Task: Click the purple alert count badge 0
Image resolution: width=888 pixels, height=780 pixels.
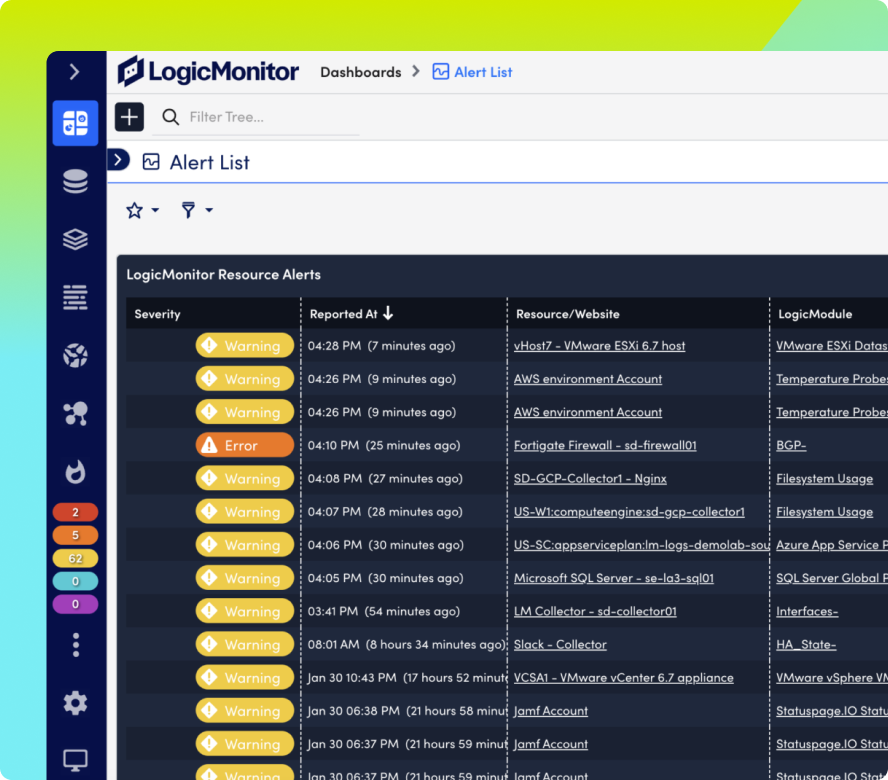Action: click(75, 604)
